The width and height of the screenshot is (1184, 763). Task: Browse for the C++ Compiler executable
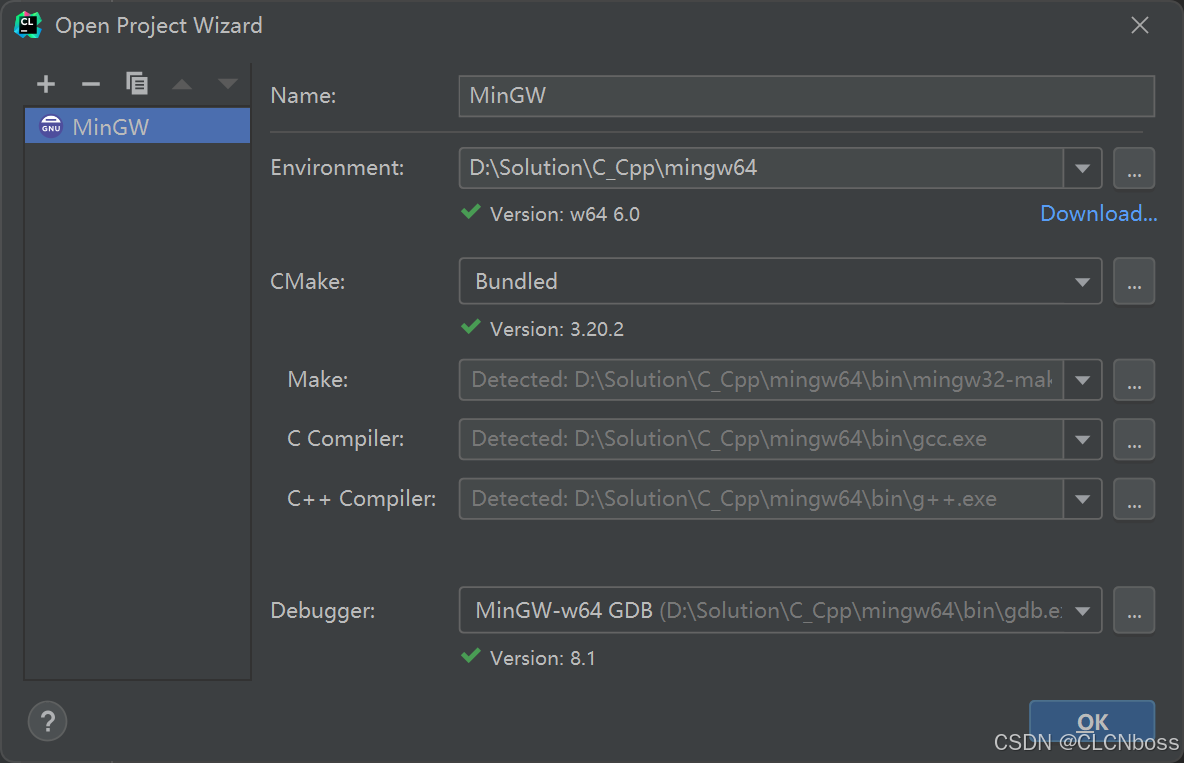(1134, 499)
